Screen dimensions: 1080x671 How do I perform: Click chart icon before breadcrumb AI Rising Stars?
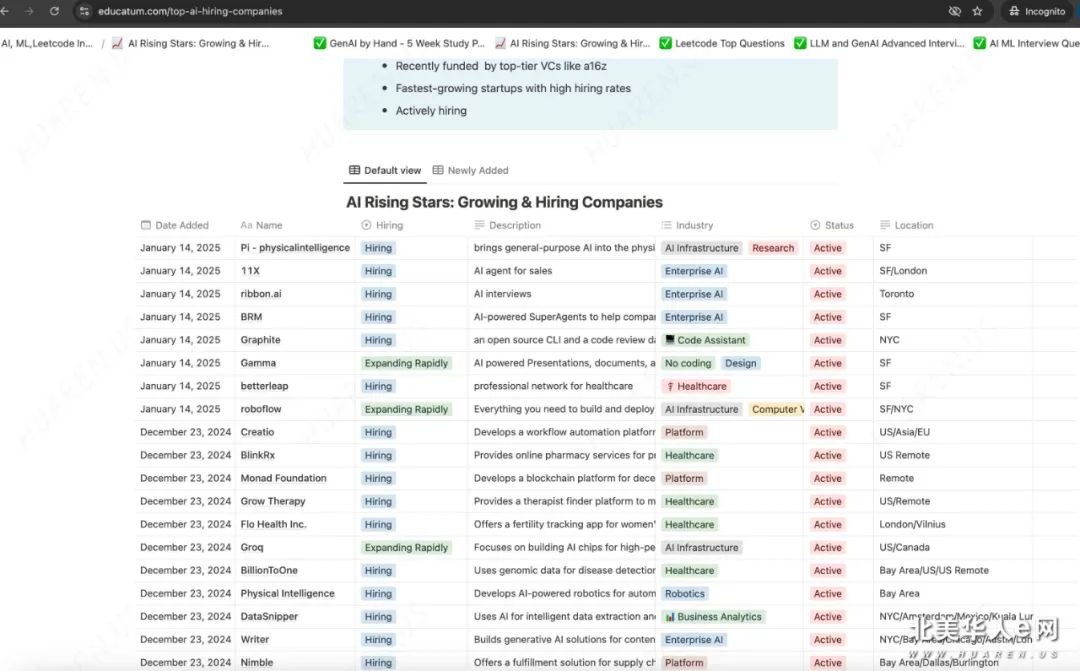click(x=117, y=43)
